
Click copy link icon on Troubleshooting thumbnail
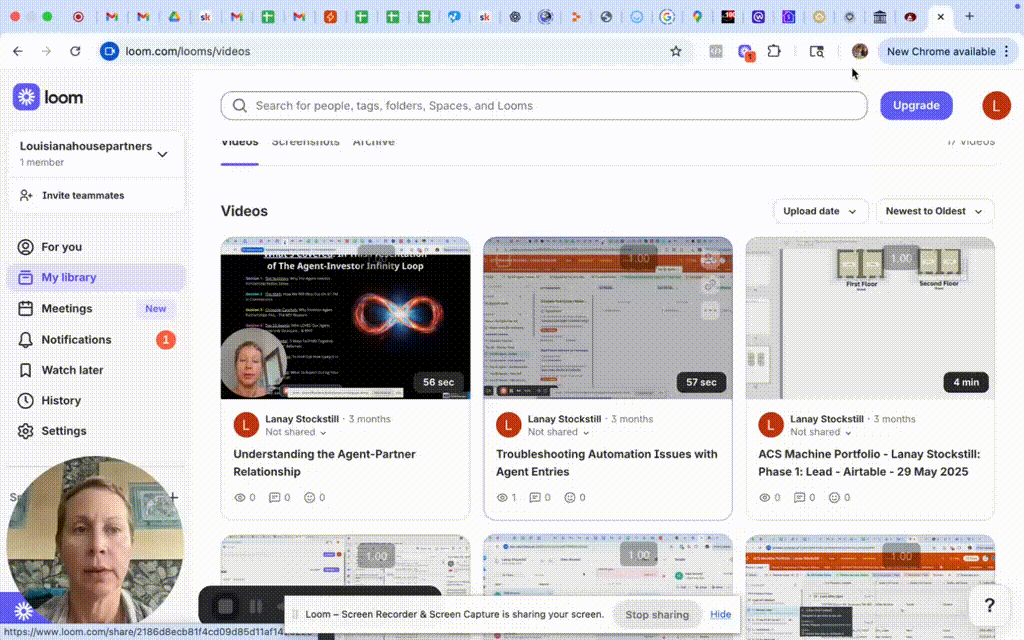[x=710, y=285]
